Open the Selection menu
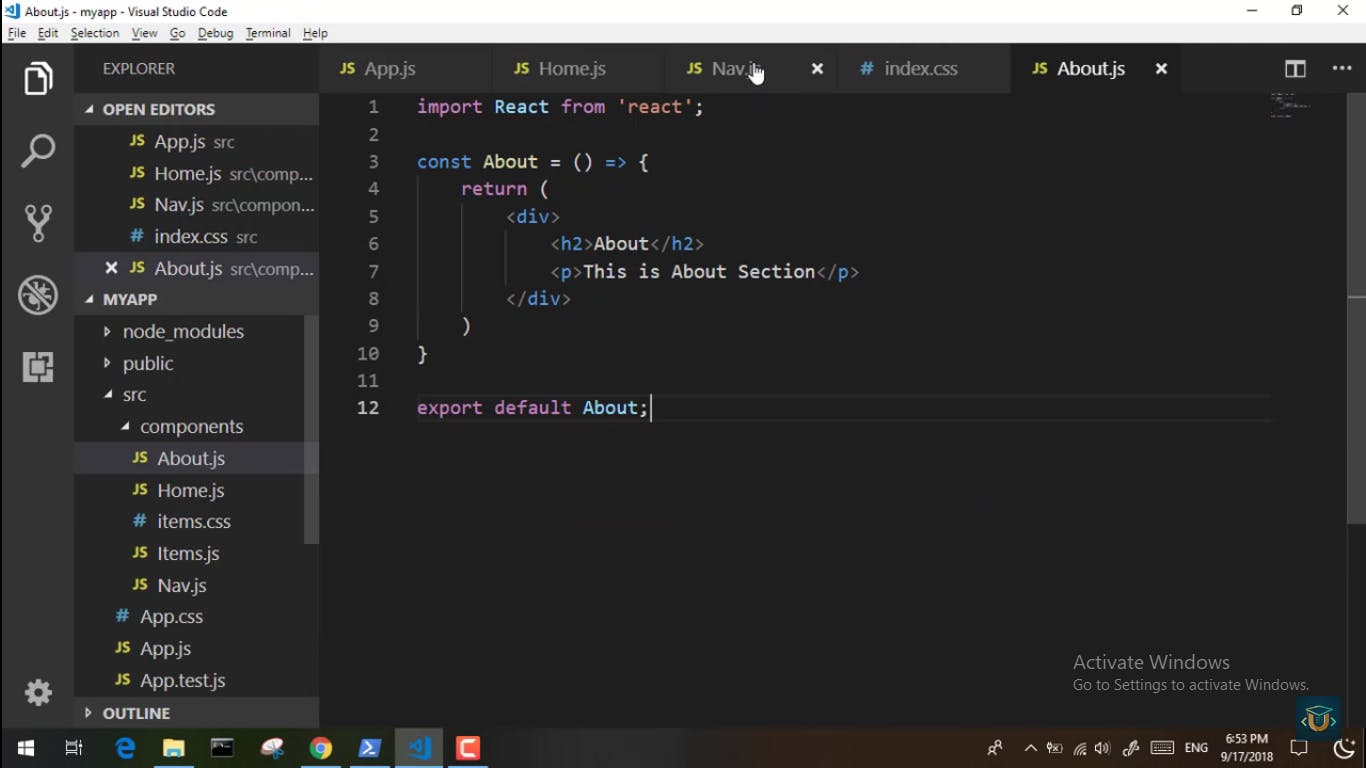Screen dimensions: 1366x768 [95, 33]
